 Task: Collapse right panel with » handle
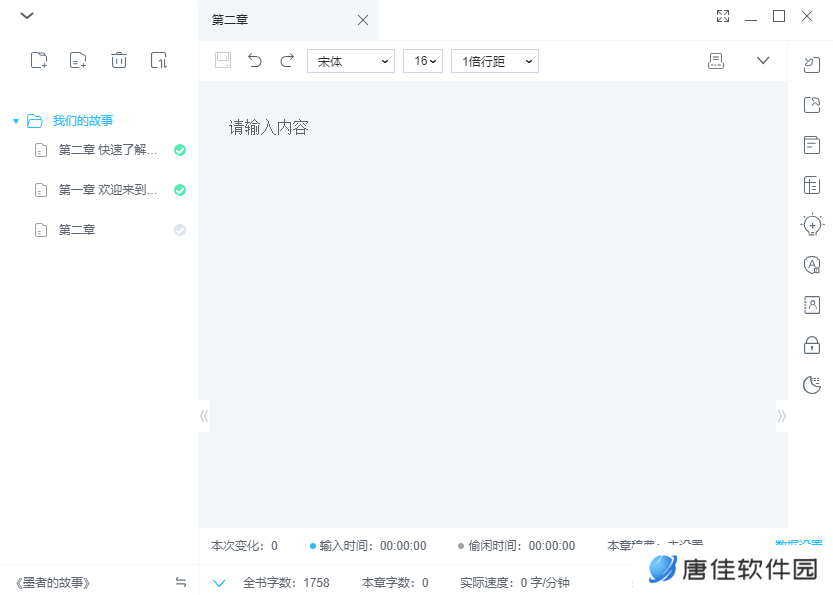[x=781, y=416]
